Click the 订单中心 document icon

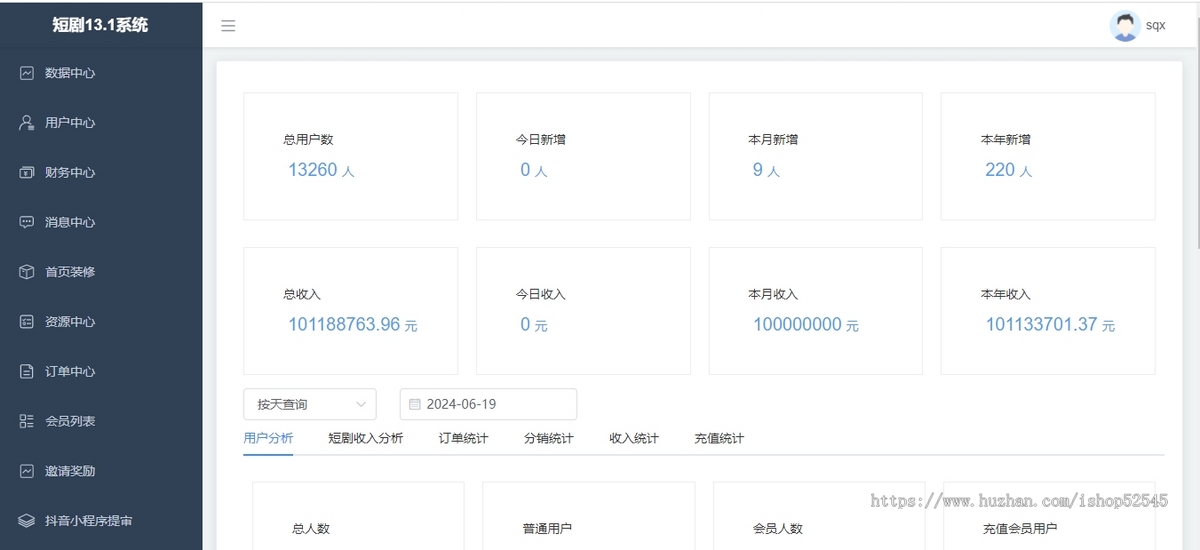(27, 371)
